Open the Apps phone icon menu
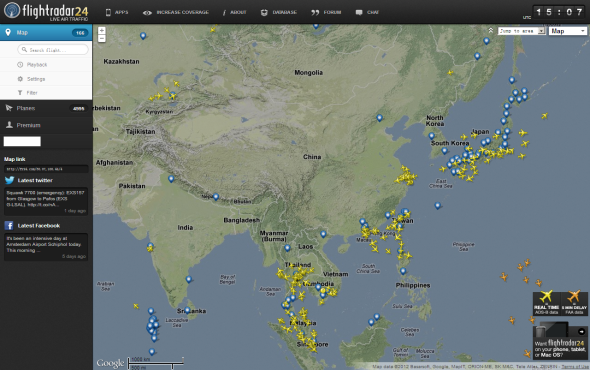590x370 pixels. pos(108,12)
